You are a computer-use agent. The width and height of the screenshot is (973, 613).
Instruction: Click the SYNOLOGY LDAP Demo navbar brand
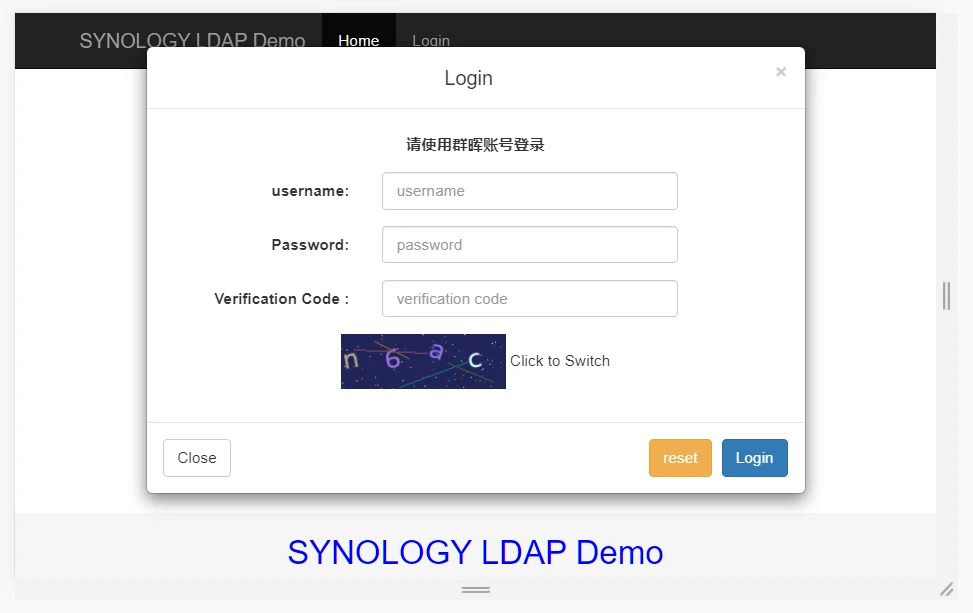[192, 40]
